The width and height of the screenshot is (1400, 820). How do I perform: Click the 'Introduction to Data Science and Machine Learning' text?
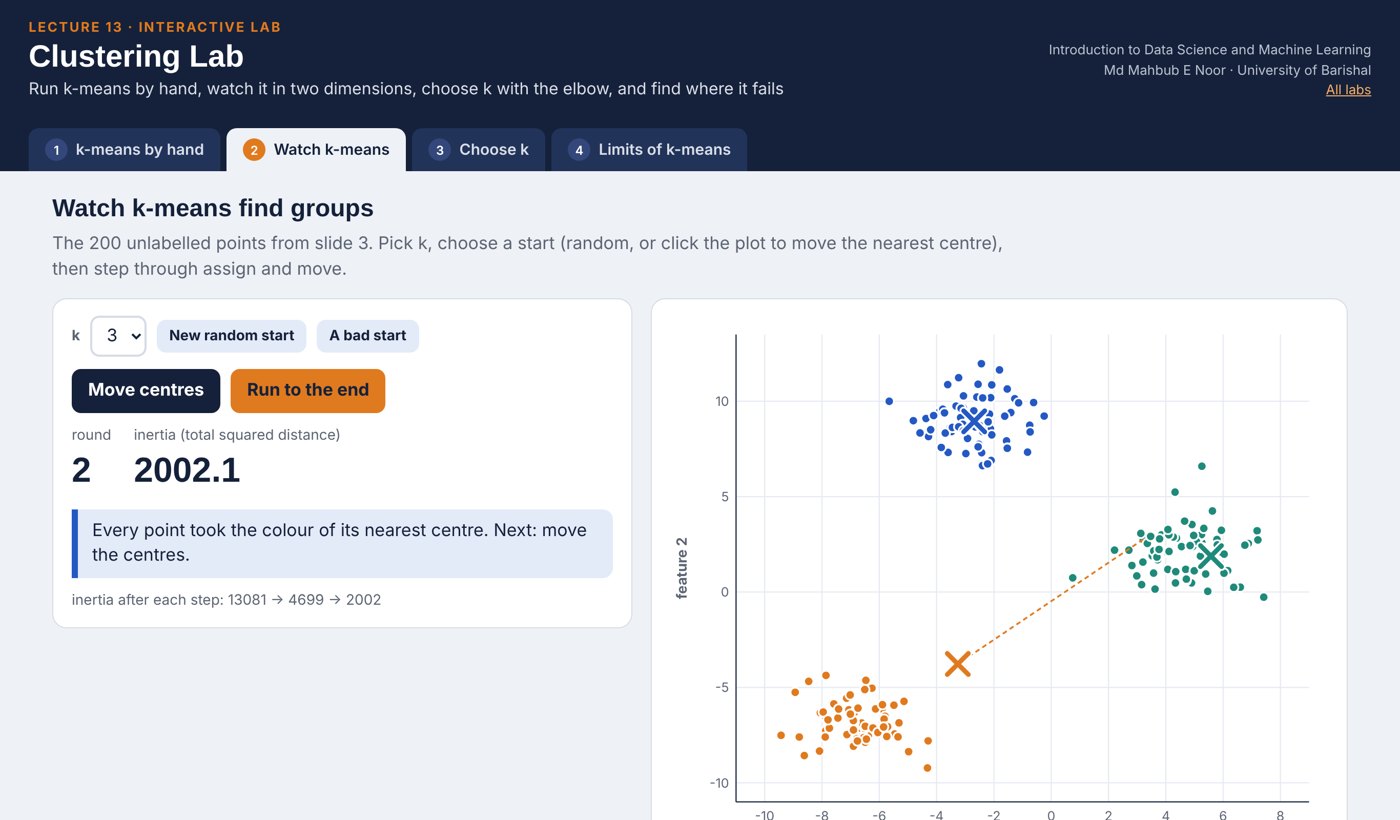(x=1209, y=50)
